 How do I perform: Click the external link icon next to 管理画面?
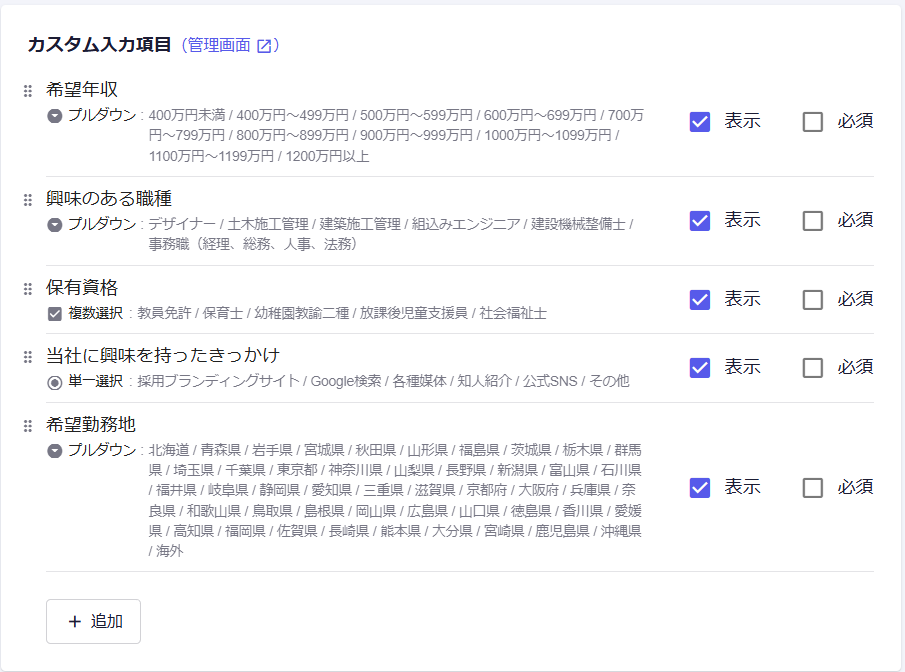pos(264,46)
